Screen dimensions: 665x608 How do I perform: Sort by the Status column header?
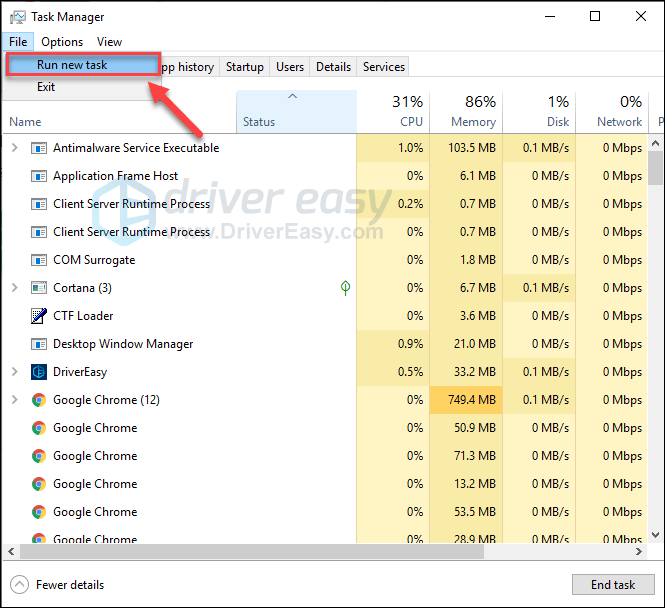pos(296,112)
